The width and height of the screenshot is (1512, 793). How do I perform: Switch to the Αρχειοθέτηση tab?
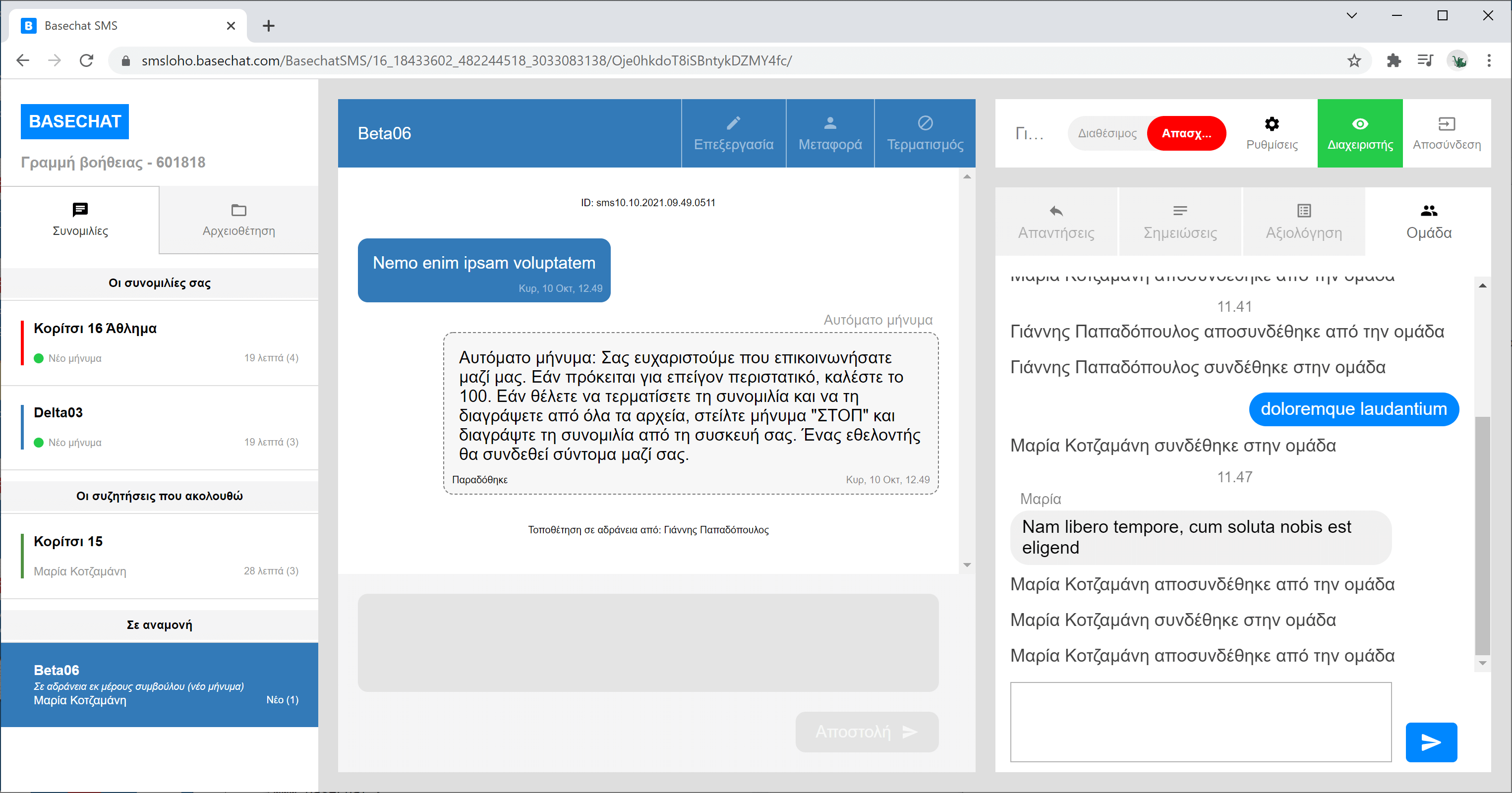click(x=238, y=220)
